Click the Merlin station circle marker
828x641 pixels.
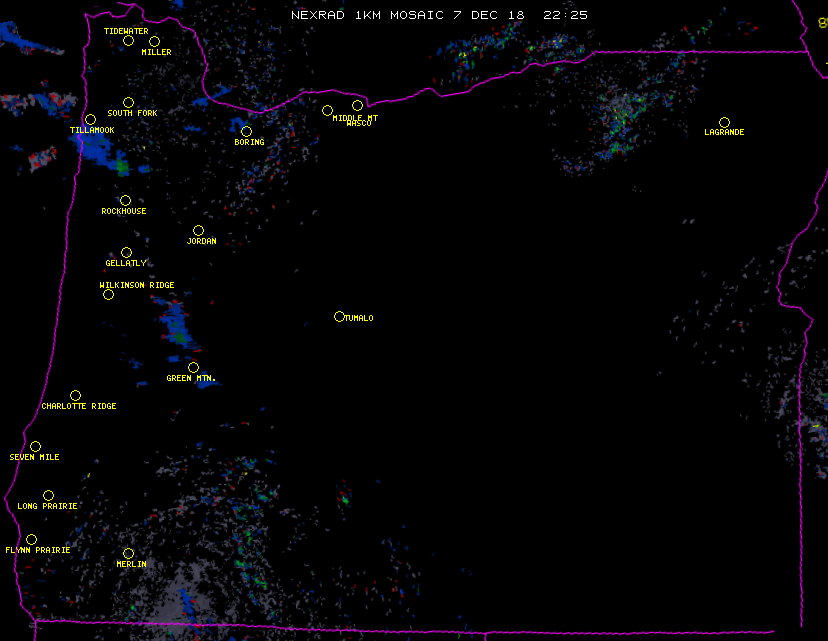(x=128, y=553)
